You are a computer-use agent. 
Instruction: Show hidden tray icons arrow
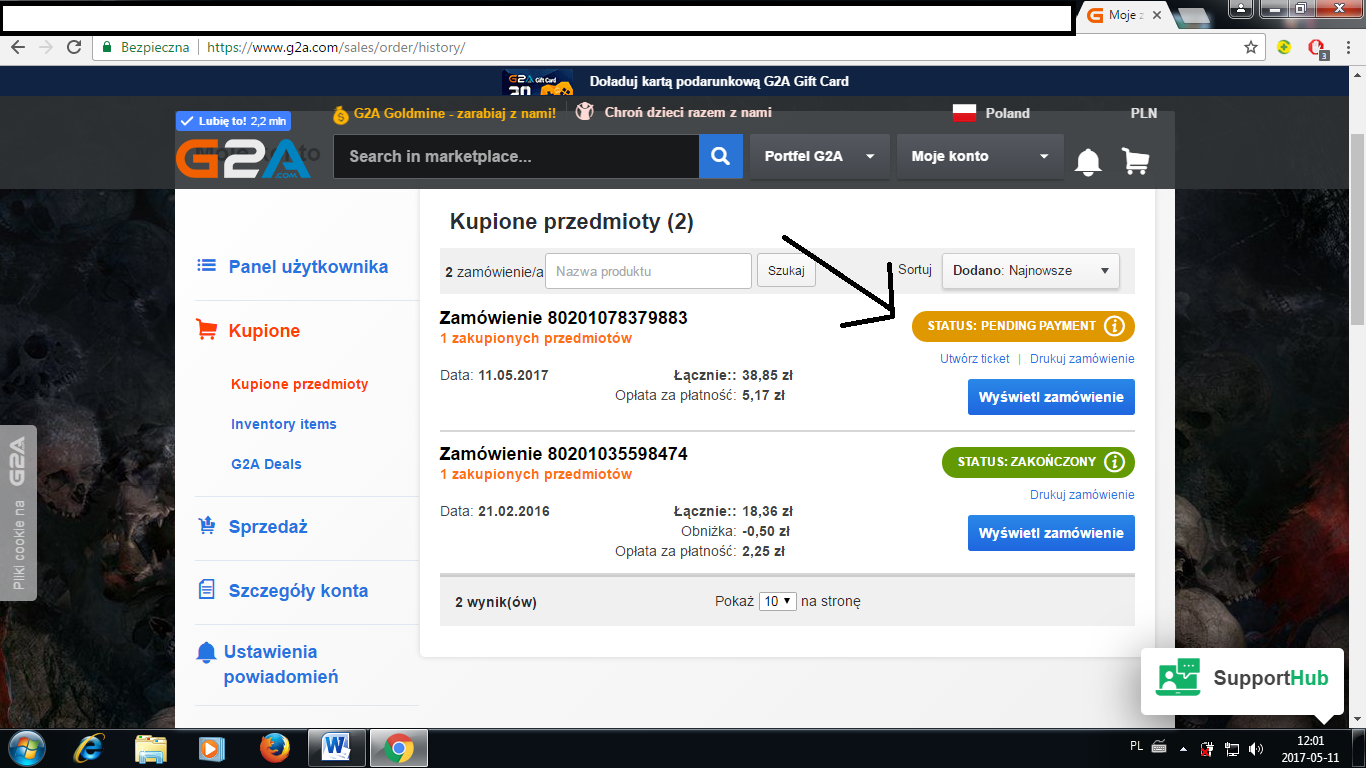tap(1185, 748)
